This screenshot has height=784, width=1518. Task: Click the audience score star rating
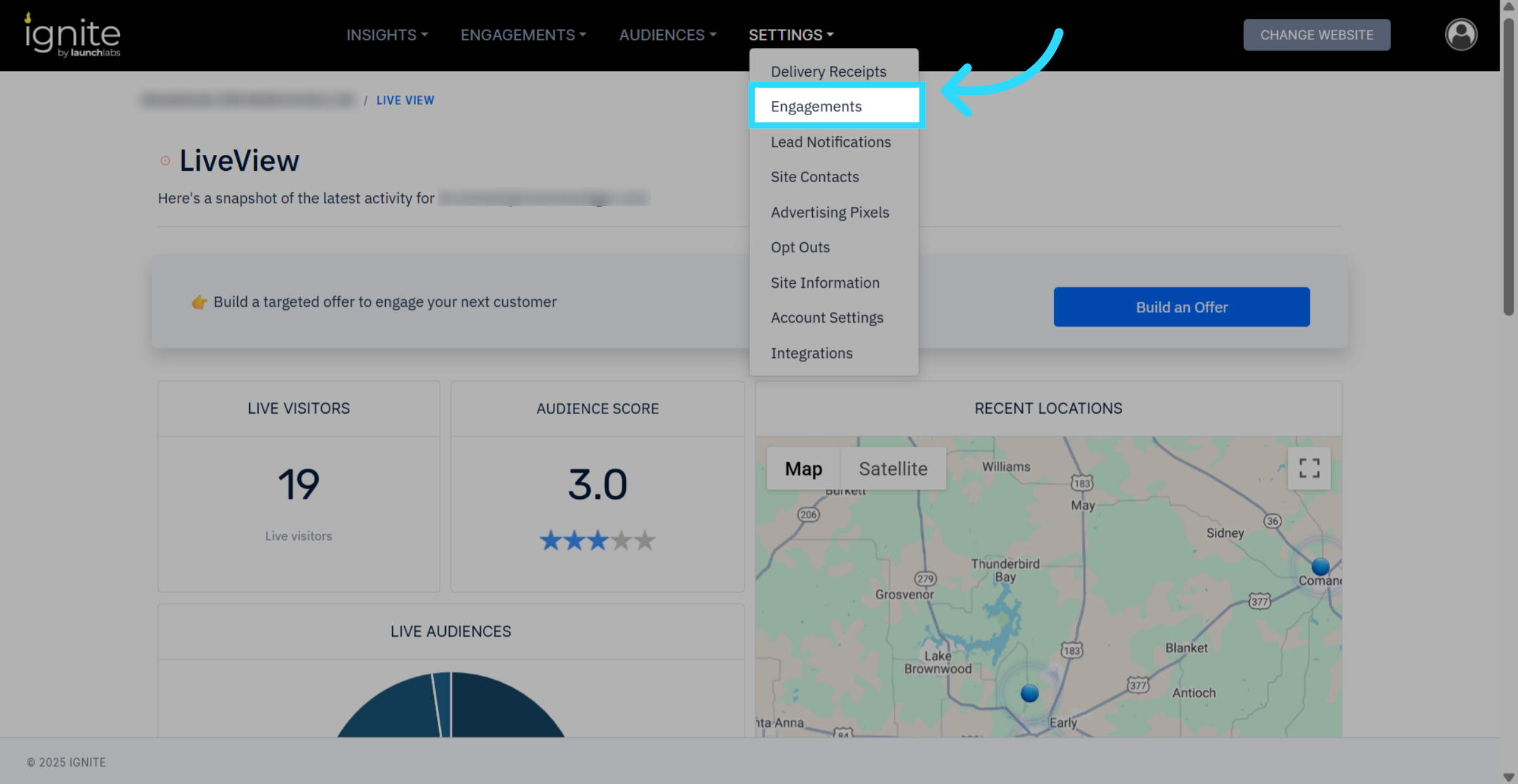597,541
